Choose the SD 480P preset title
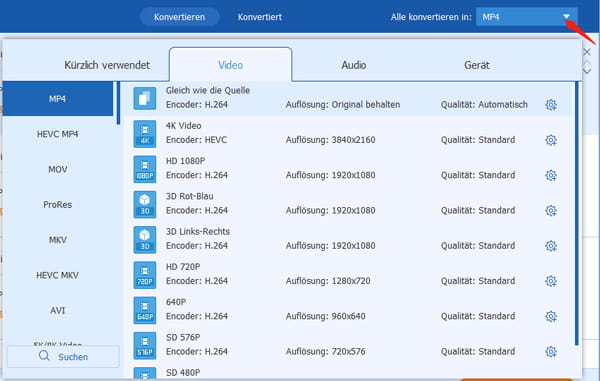 click(183, 372)
